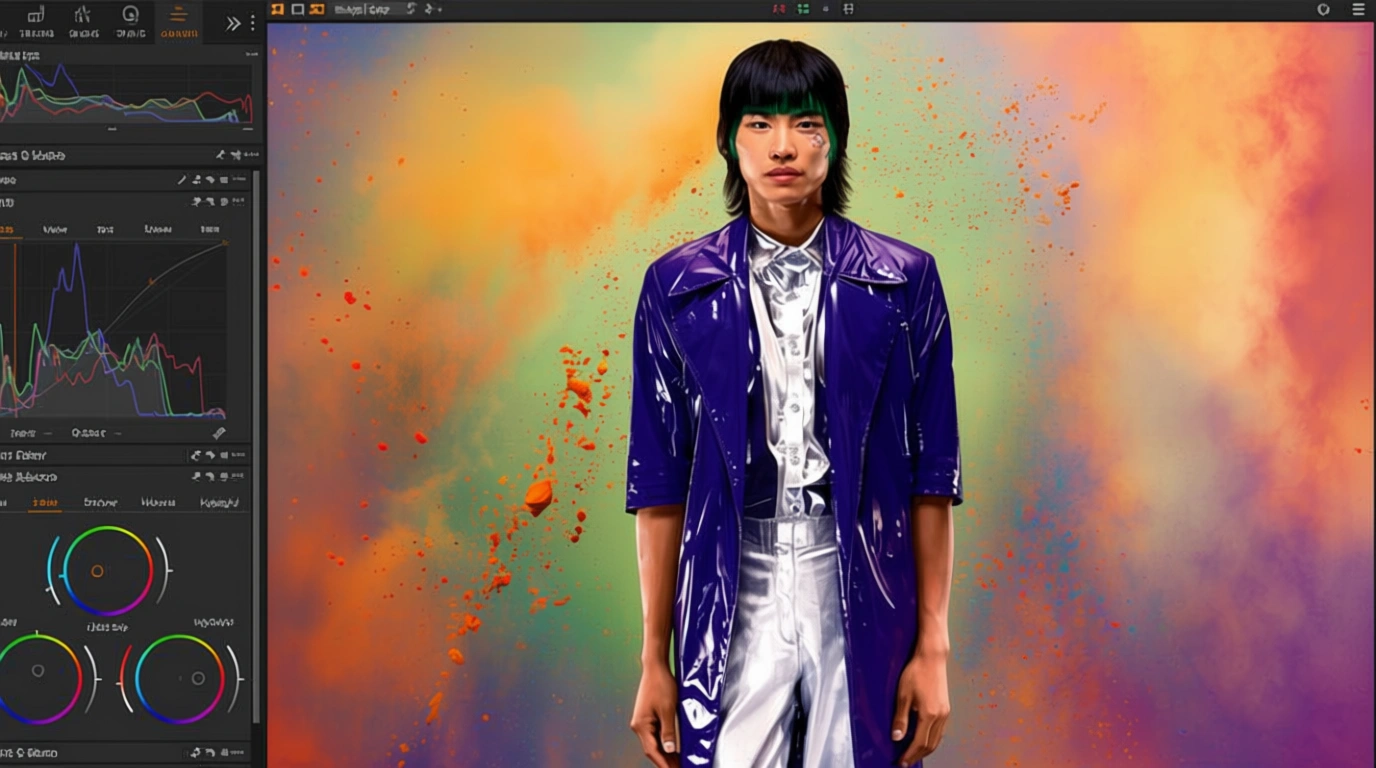The width and height of the screenshot is (1376, 768).
Task: Click the dropdown arrow next to top toolbar cursor tool
Action: tap(440, 9)
